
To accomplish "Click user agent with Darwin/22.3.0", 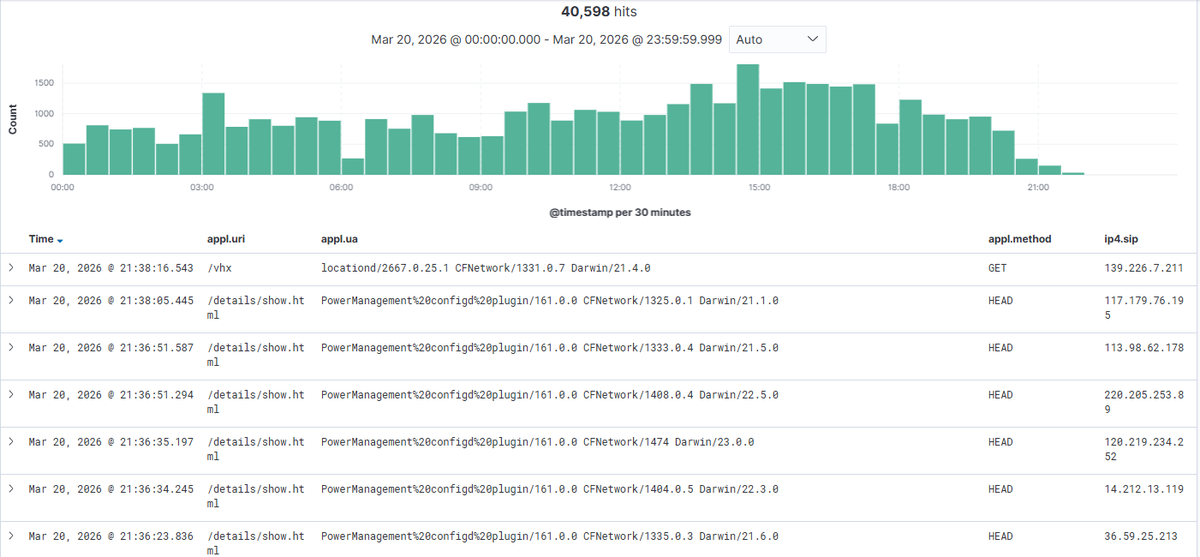I will click(549, 488).
